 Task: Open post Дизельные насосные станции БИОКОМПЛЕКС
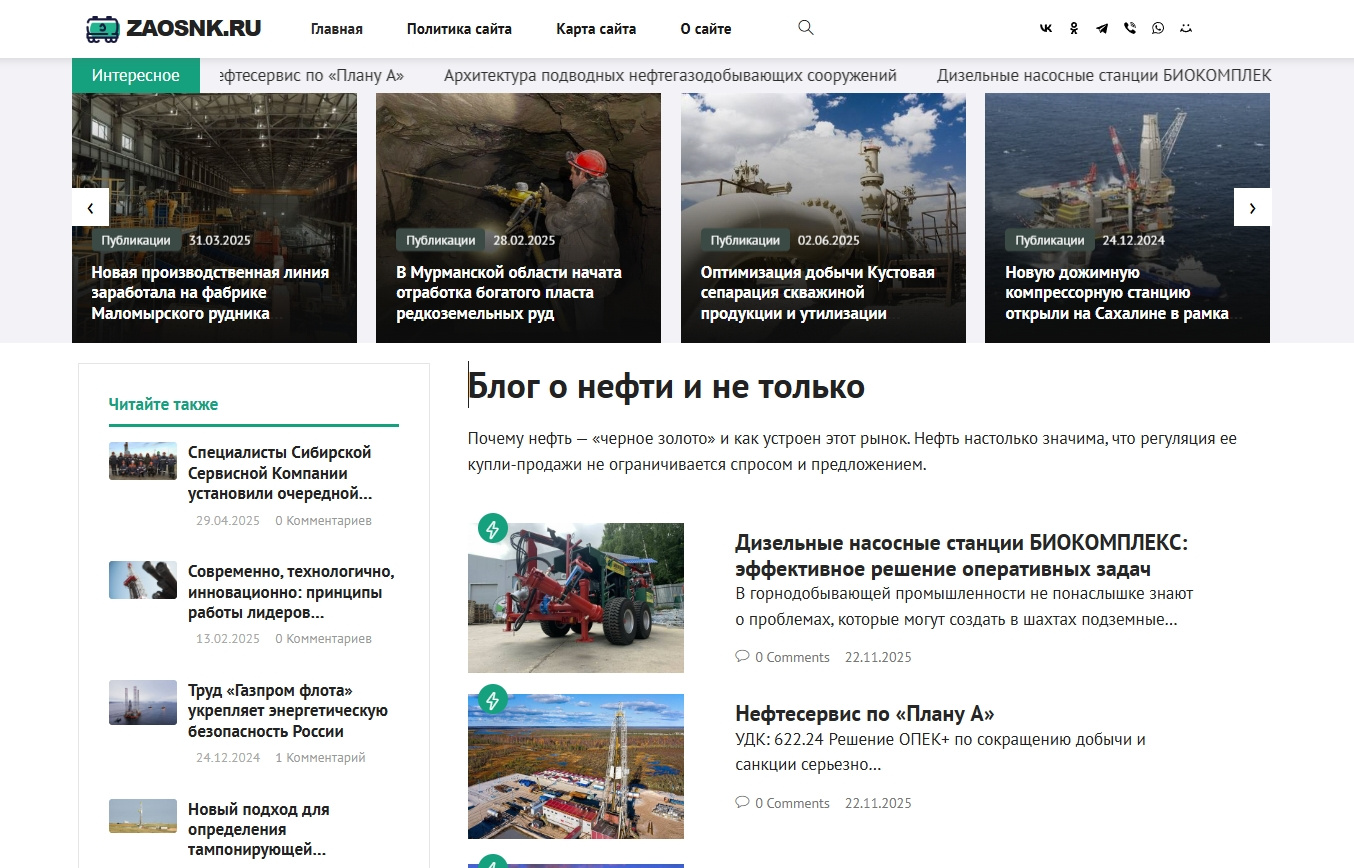[x=961, y=556]
